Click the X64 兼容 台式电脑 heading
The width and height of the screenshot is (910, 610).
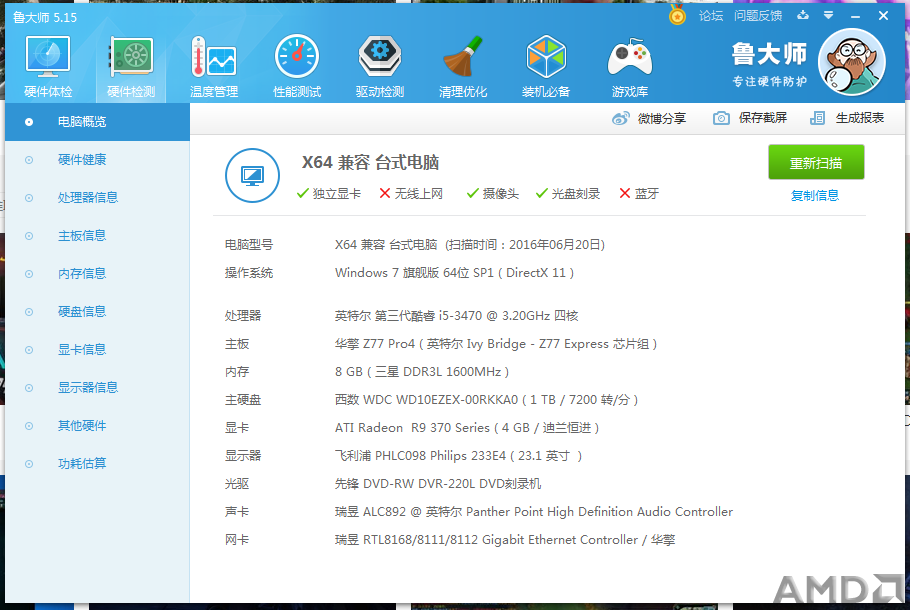pos(370,163)
